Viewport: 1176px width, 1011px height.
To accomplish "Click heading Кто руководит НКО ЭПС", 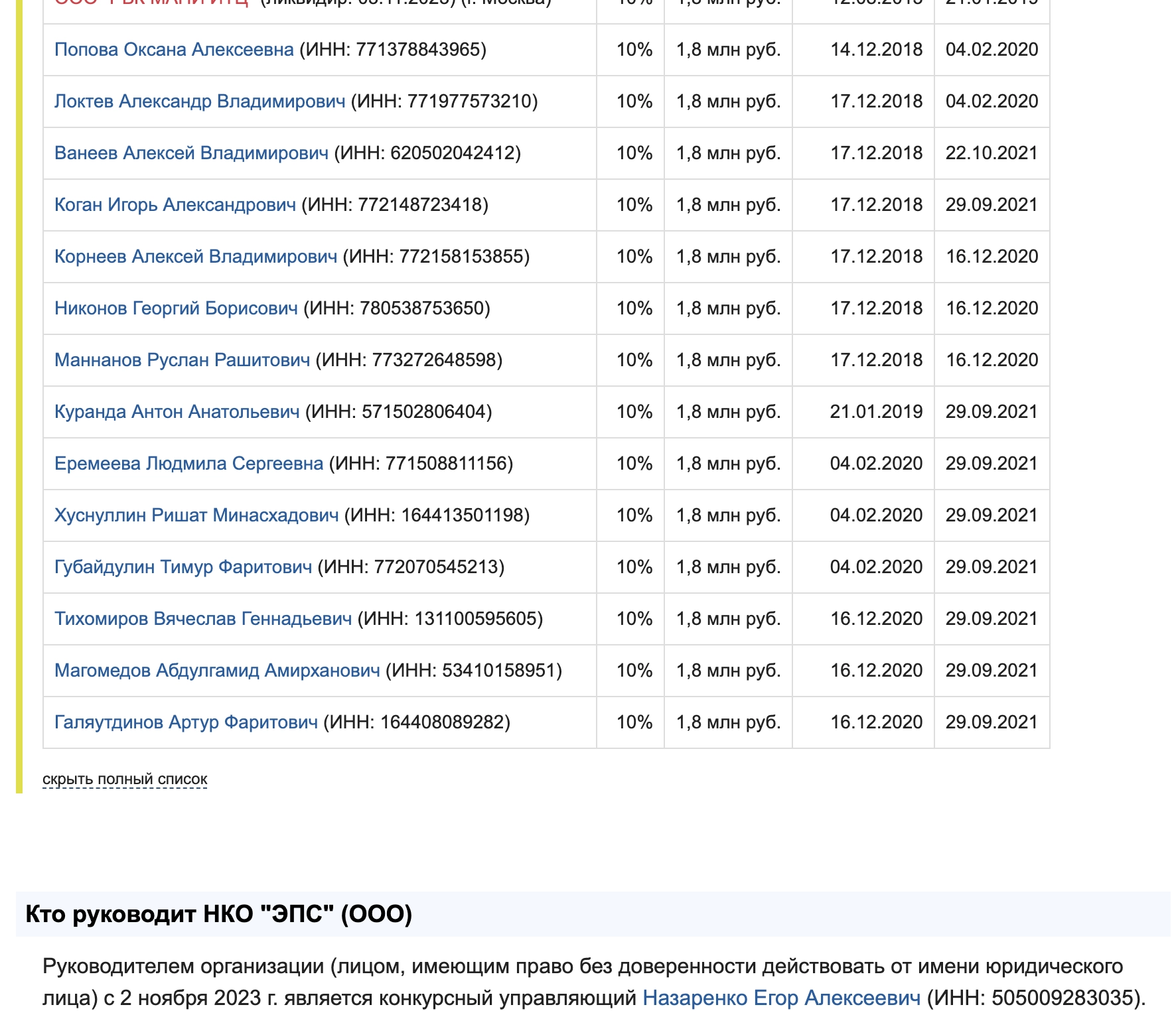I will [219, 914].
